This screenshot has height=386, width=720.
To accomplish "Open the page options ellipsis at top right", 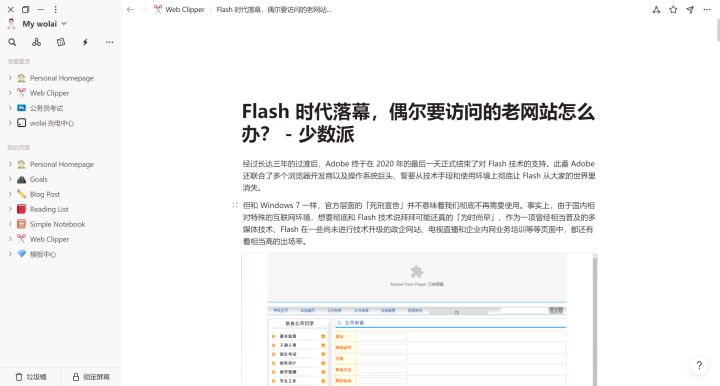I will 707,10.
